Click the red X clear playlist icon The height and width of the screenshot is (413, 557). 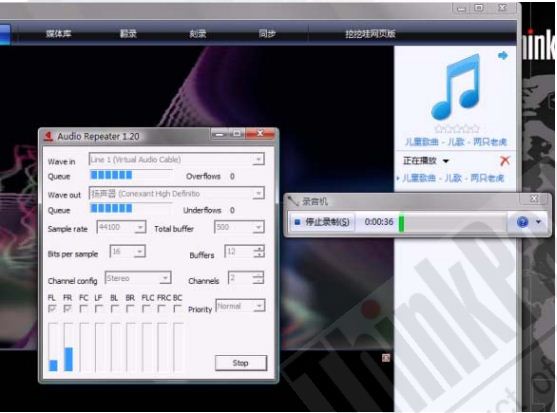(504, 161)
